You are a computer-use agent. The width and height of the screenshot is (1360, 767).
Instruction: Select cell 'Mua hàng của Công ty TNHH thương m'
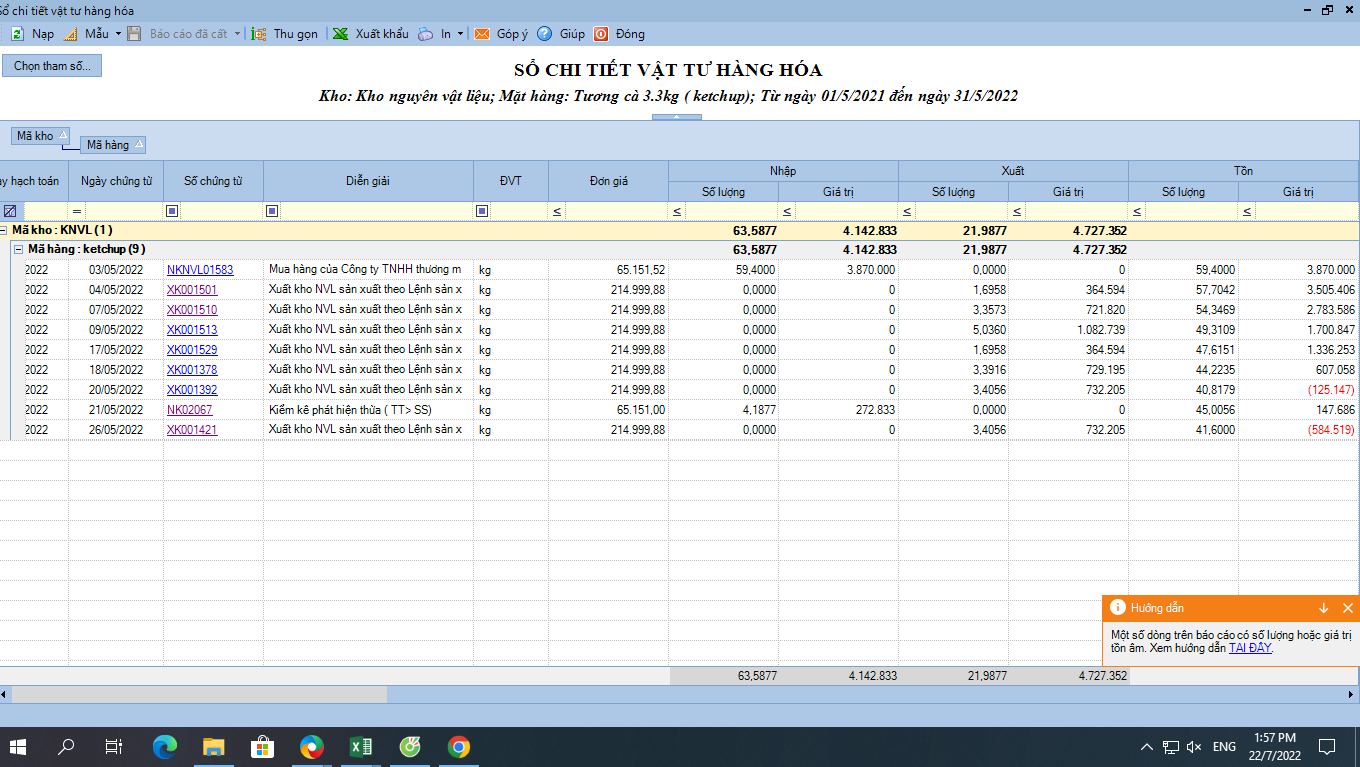tap(368, 270)
